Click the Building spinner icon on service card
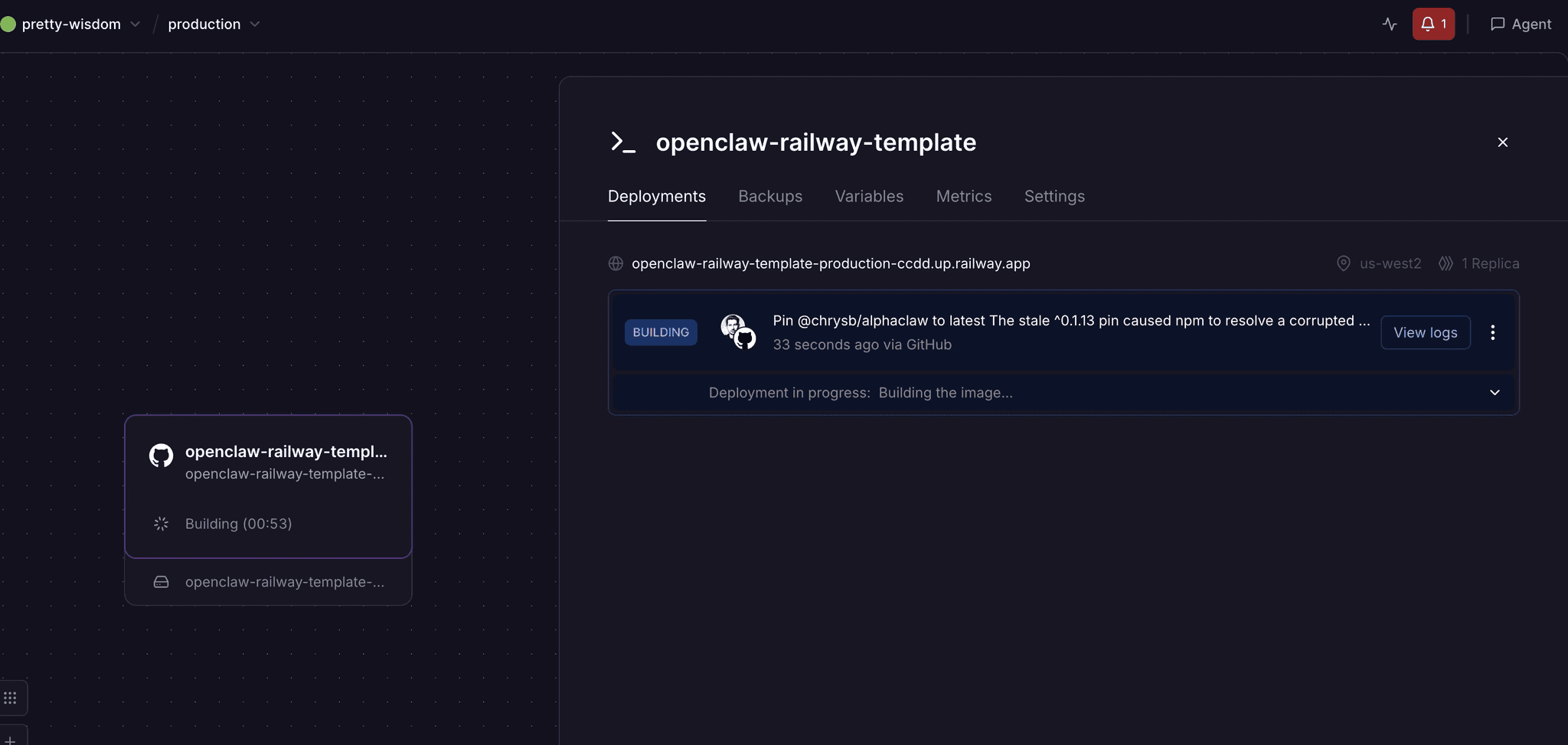The height and width of the screenshot is (745, 1568). pyautogui.click(x=161, y=524)
